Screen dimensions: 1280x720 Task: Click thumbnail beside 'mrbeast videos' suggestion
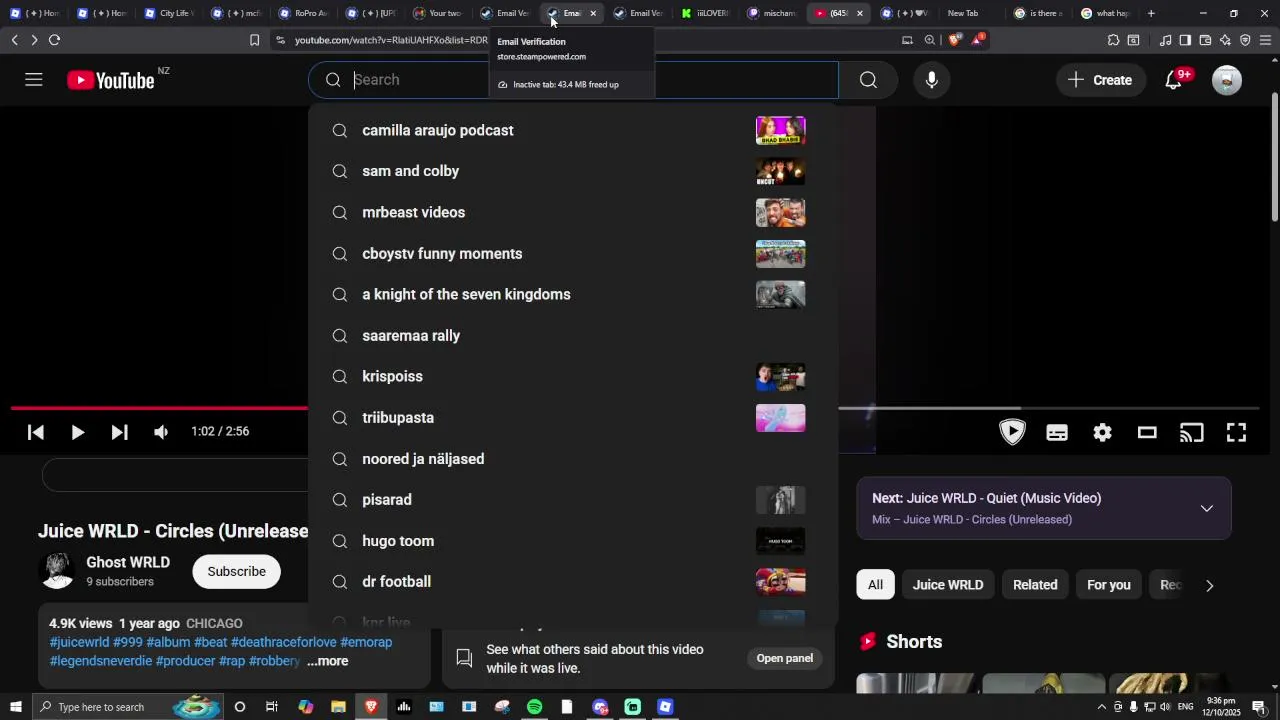click(780, 212)
